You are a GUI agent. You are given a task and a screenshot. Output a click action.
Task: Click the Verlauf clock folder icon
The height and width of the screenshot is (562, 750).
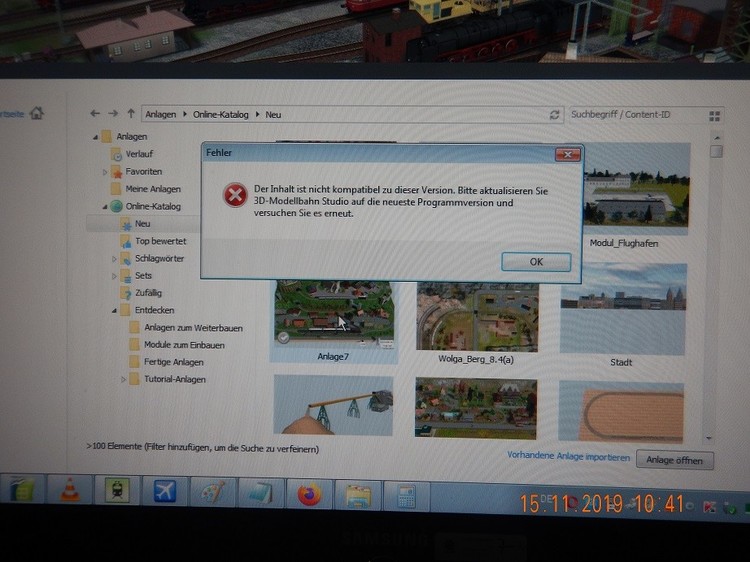coord(116,154)
